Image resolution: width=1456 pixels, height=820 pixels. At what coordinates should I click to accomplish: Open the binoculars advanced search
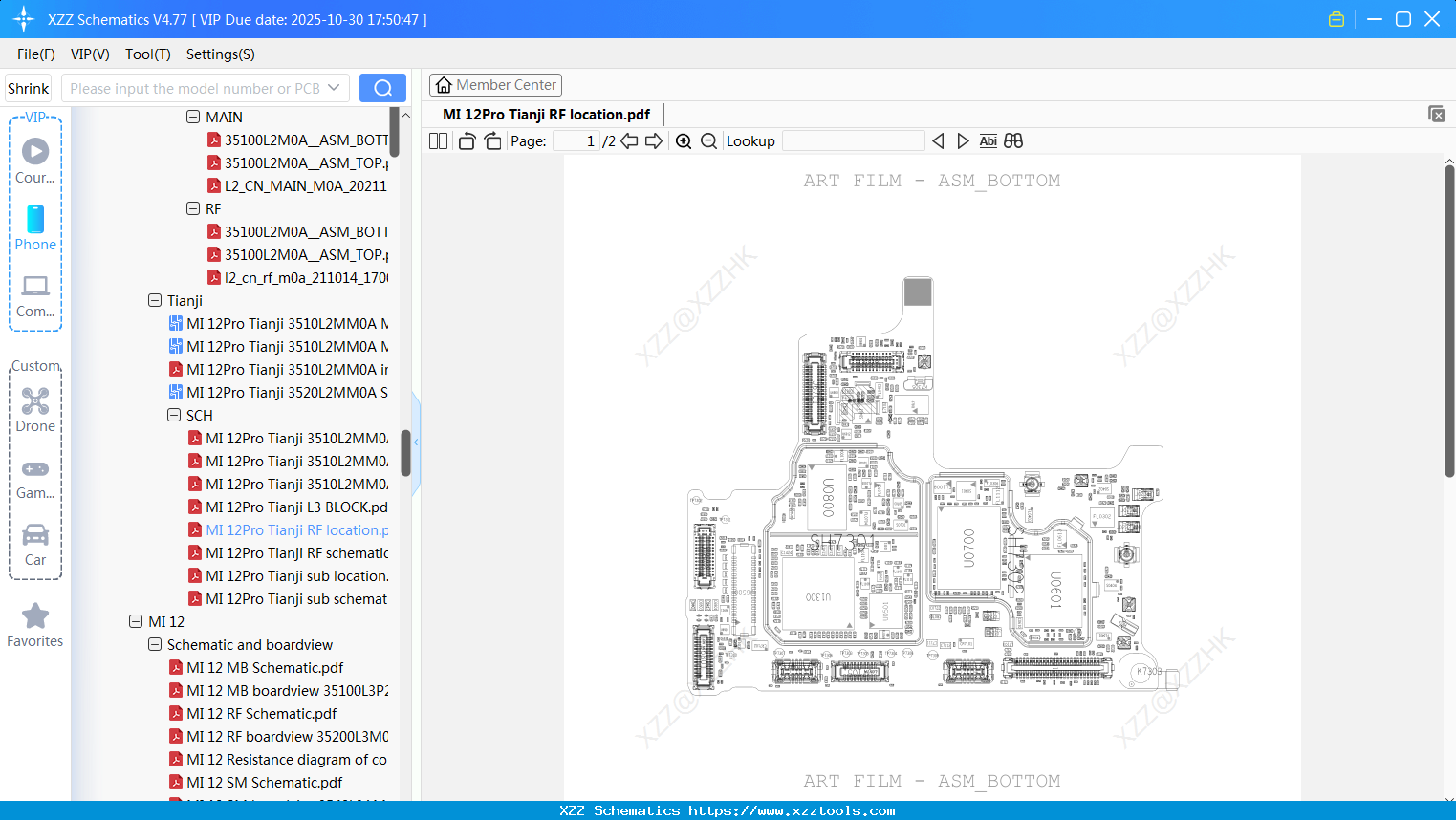coord(1013,140)
